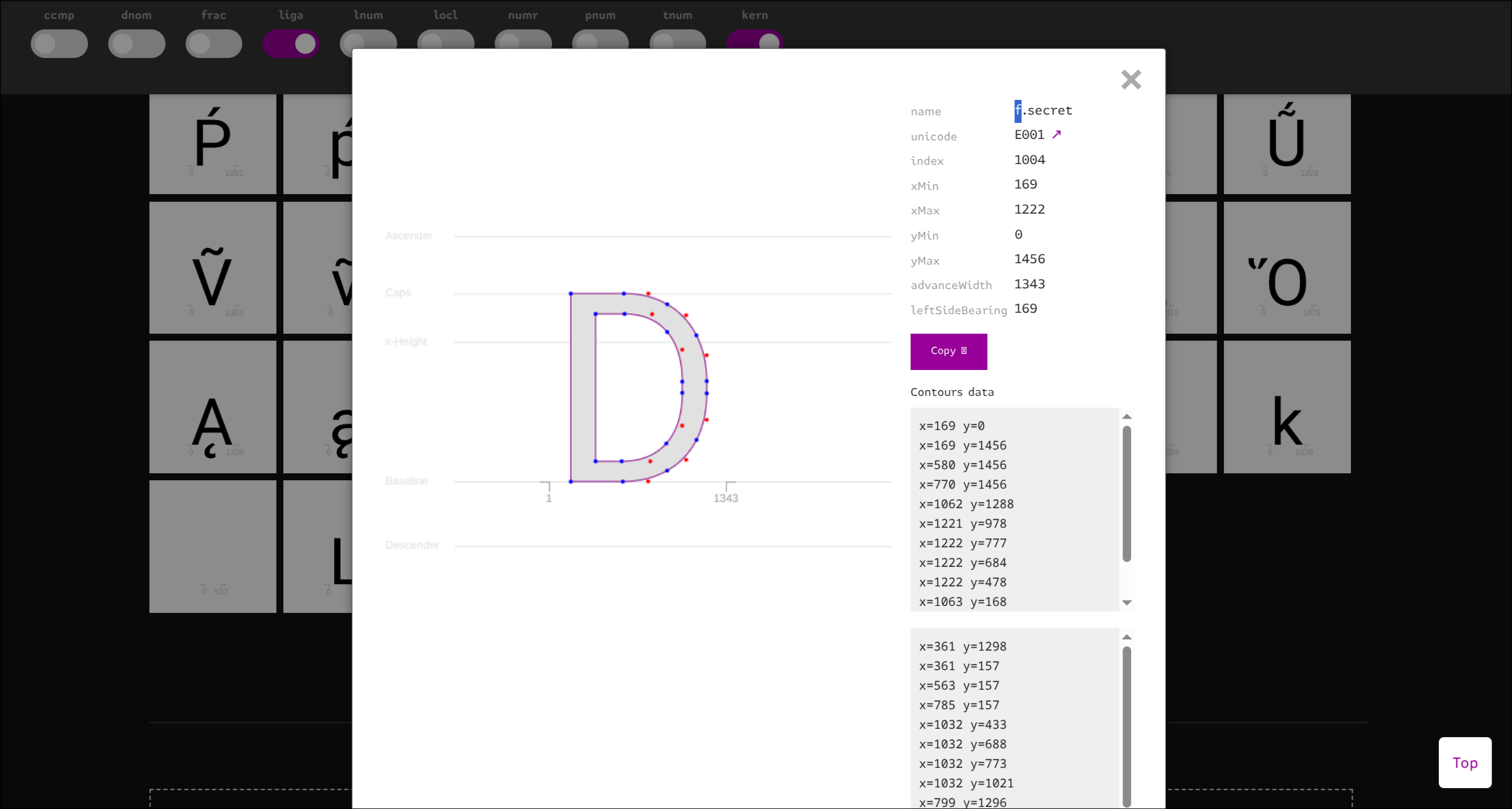Toggle the frac feature switch
The height and width of the screenshot is (809, 1512).
click(x=214, y=44)
